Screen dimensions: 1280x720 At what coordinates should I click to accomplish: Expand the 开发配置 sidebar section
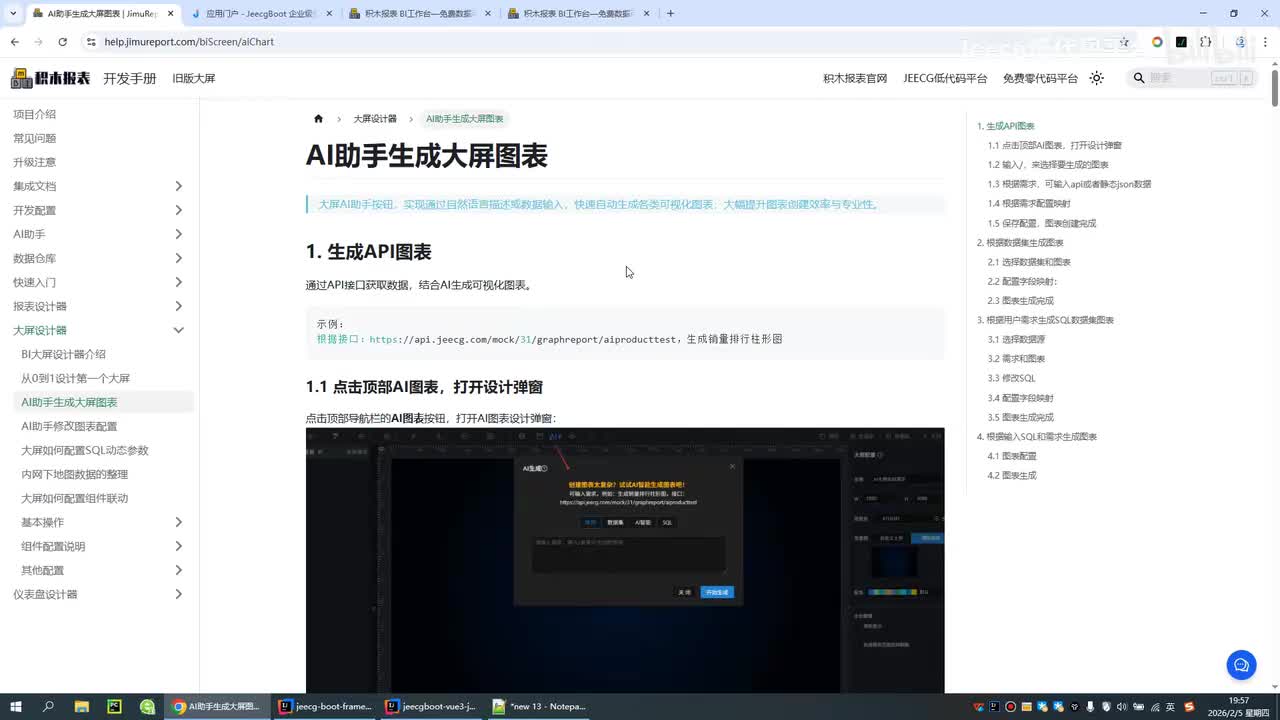pos(179,210)
